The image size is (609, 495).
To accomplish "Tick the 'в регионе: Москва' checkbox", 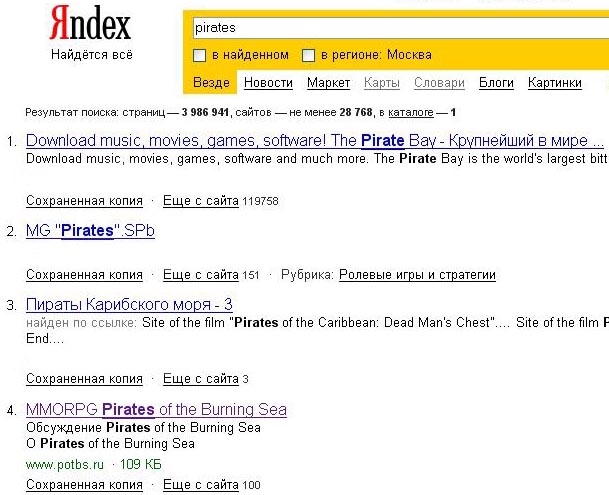I will click(x=308, y=56).
